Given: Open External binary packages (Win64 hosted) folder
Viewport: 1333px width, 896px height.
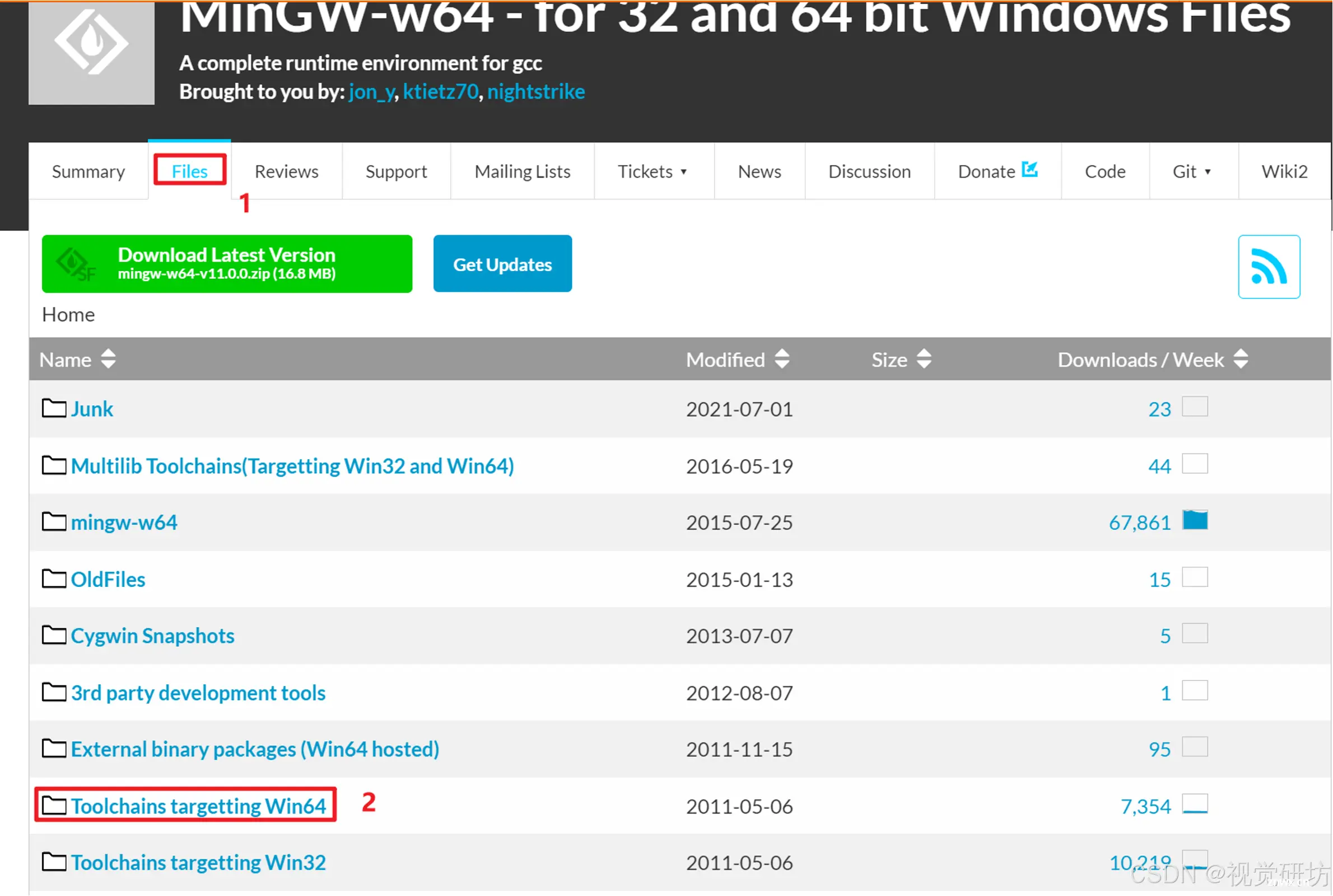Looking at the screenshot, I should click(255, 749).
